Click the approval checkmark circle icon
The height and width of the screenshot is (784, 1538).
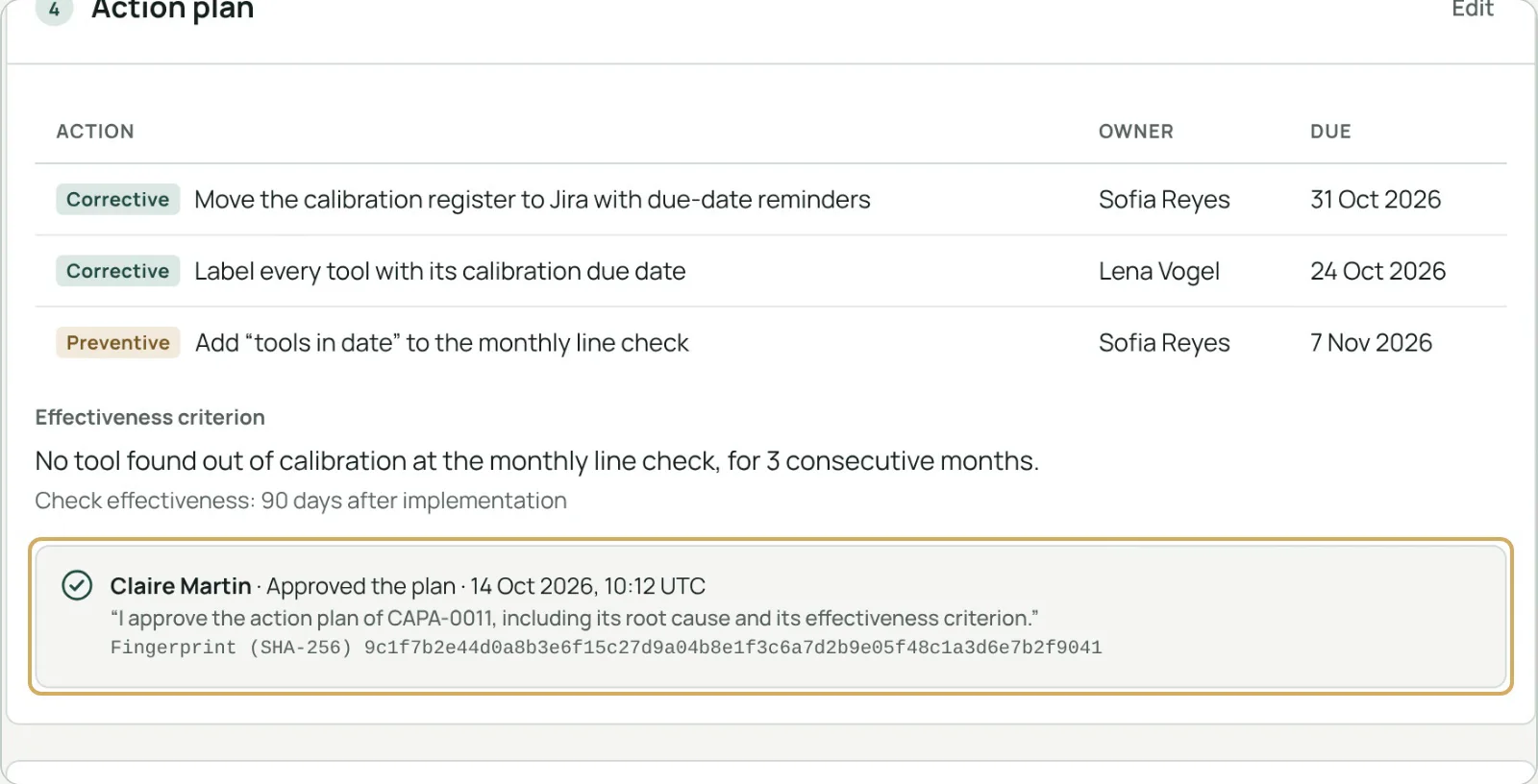pyautogui.click(x=77, y=585)
